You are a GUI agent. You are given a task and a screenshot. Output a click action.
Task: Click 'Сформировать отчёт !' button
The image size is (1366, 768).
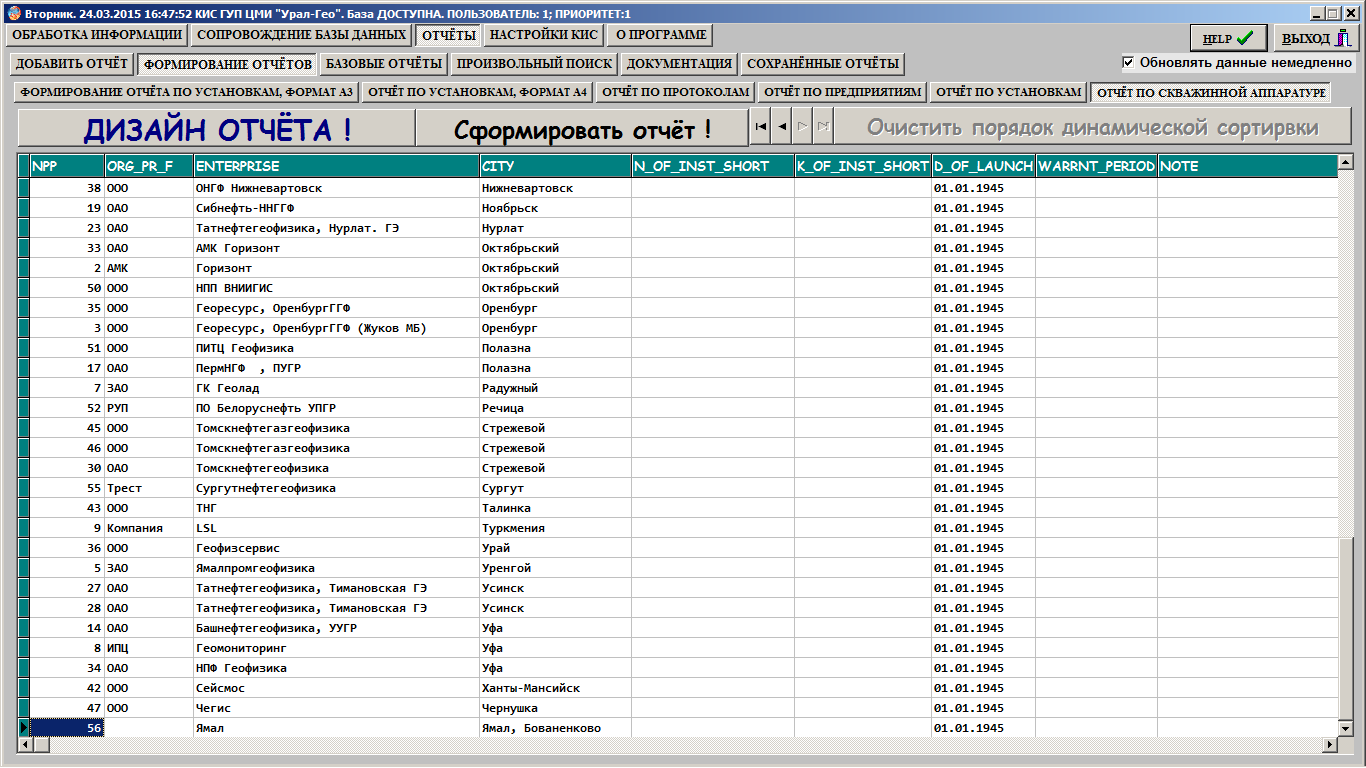click(582, 128)
